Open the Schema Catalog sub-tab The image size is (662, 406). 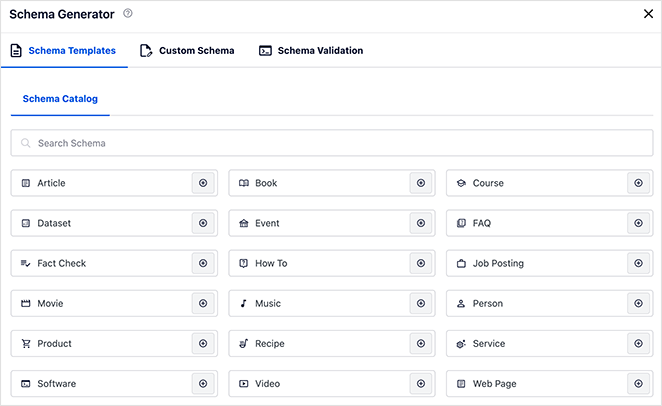pos(60,100)
